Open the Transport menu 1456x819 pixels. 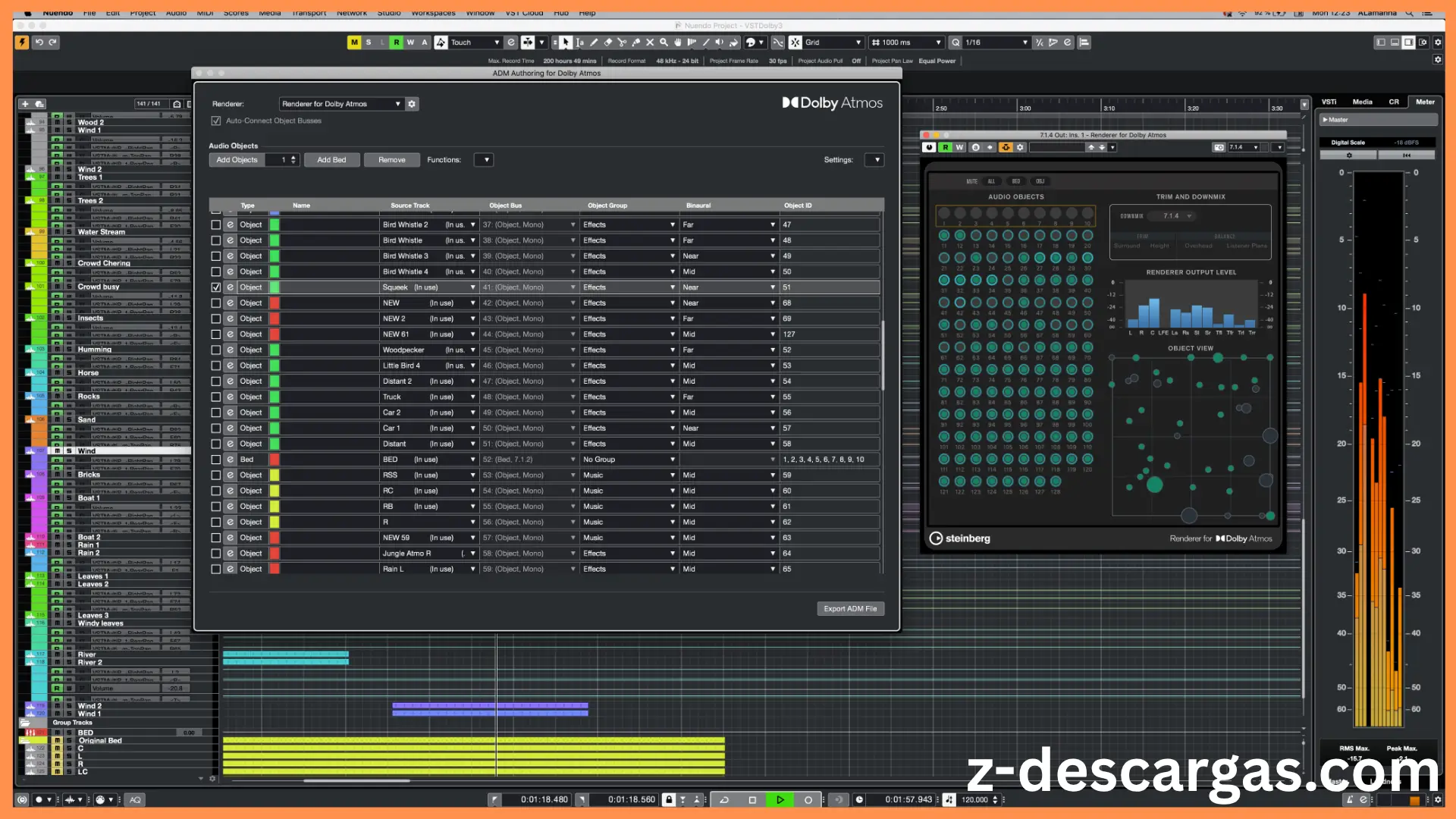point(309,13)
